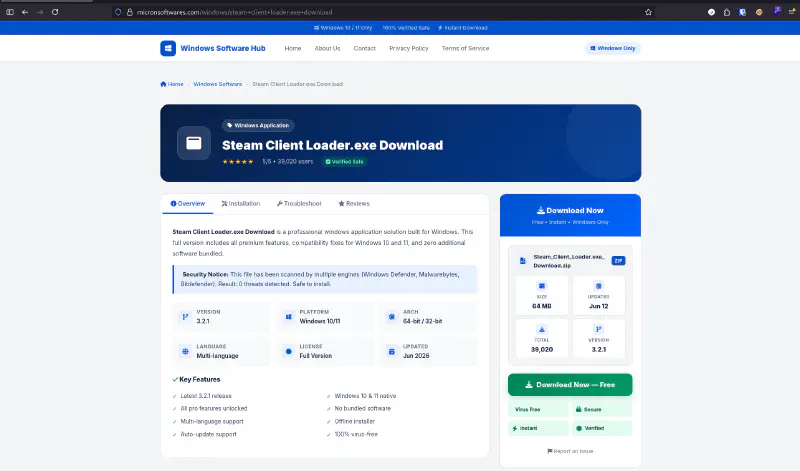Go back with the browser back arrow

24,12
